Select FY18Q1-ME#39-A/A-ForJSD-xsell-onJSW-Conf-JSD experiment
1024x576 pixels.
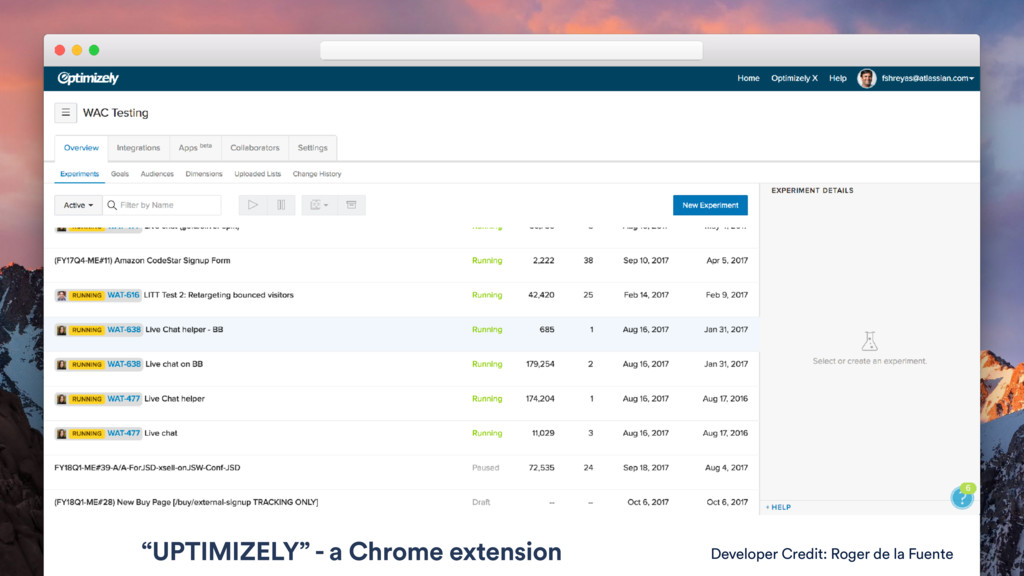(147, 468)
